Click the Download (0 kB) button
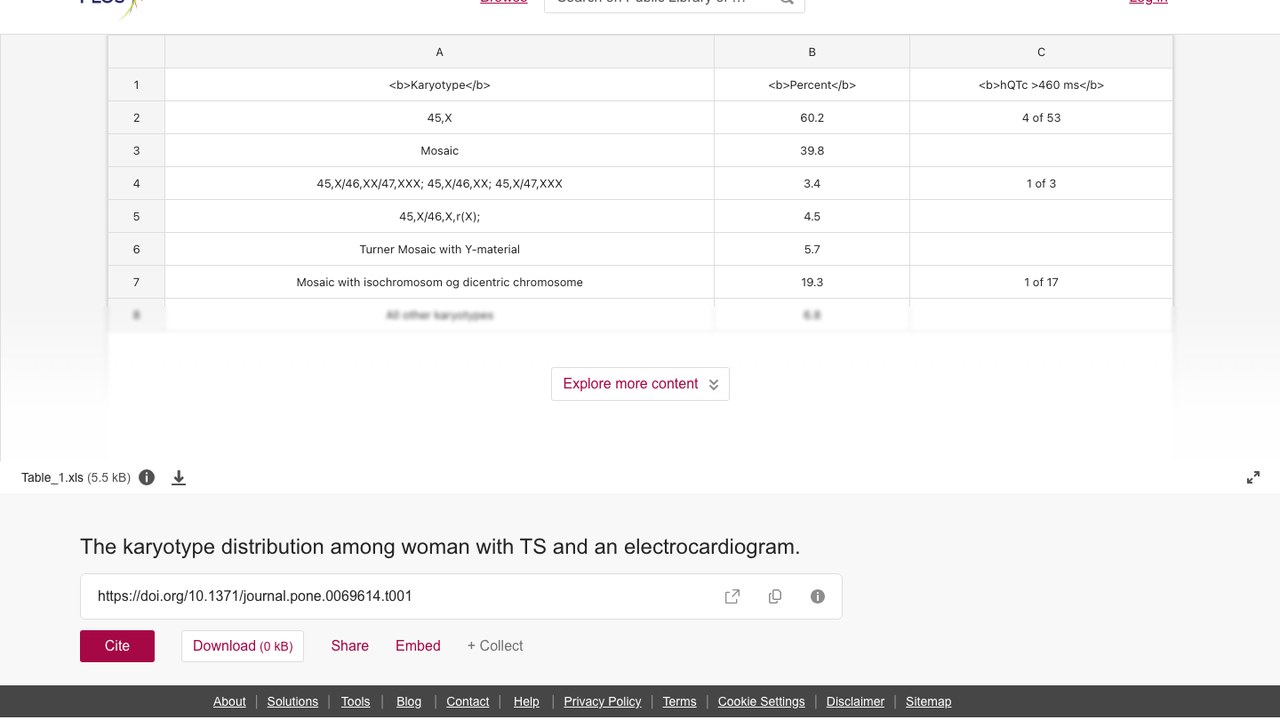The width and height of the screenshot is (1280, 720). [x=243, y=646]
